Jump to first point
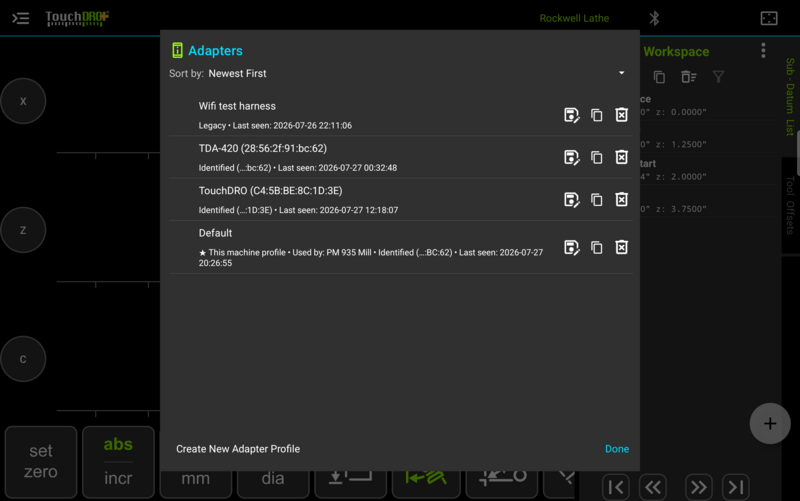The image size is (800, 501). pyautogui.click(x=616, y=487)
